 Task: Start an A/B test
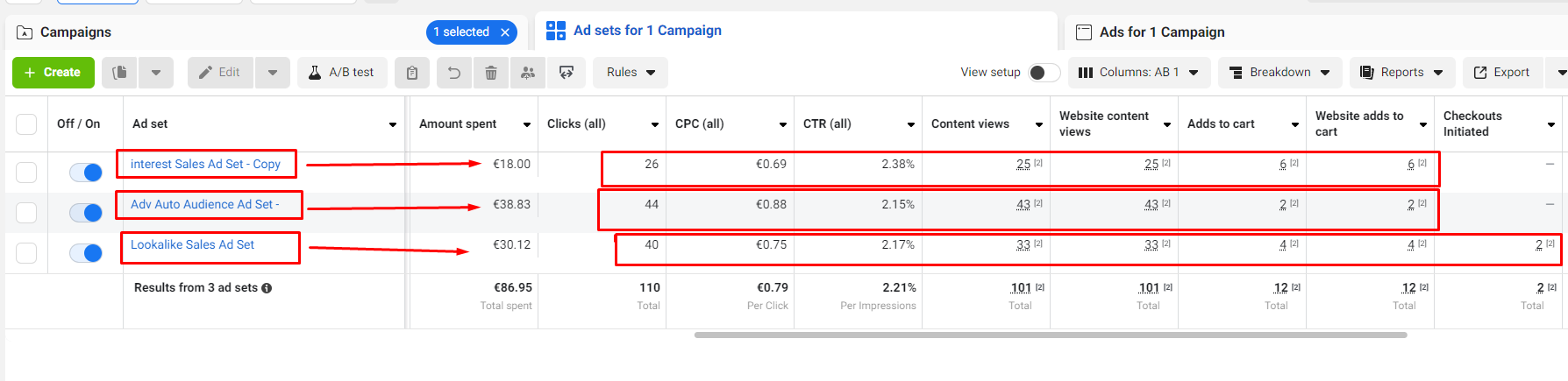[x=341, y=73]
